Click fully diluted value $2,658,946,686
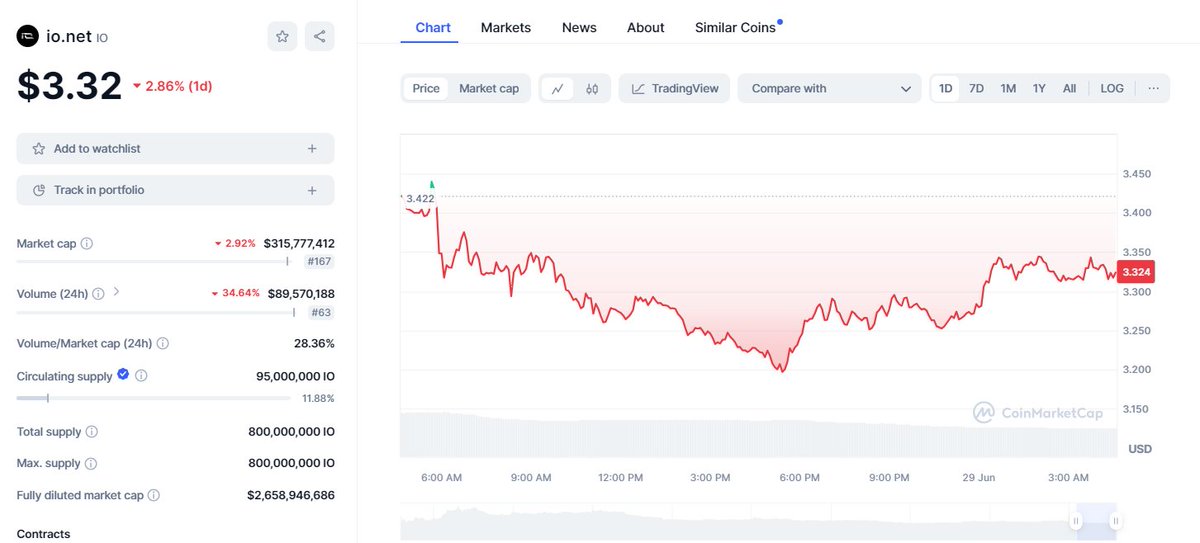Viewport: 1200px width, 543px height. click(x=291, y=495)
